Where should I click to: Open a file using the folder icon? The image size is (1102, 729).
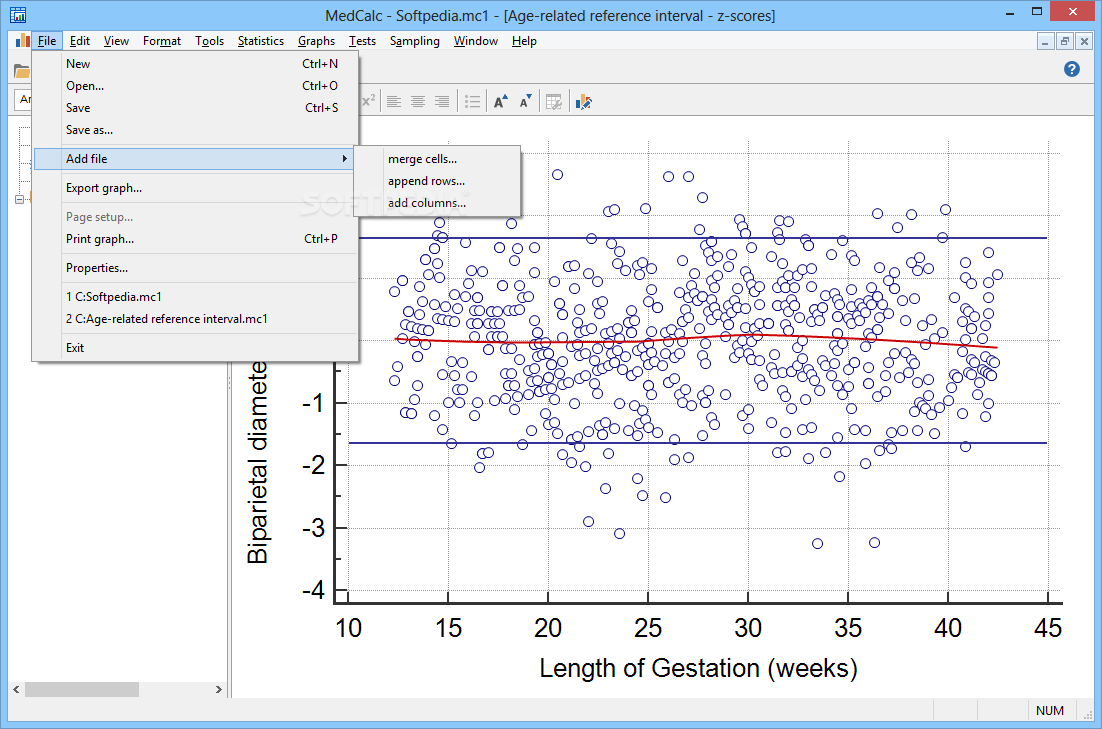(22, 71)
